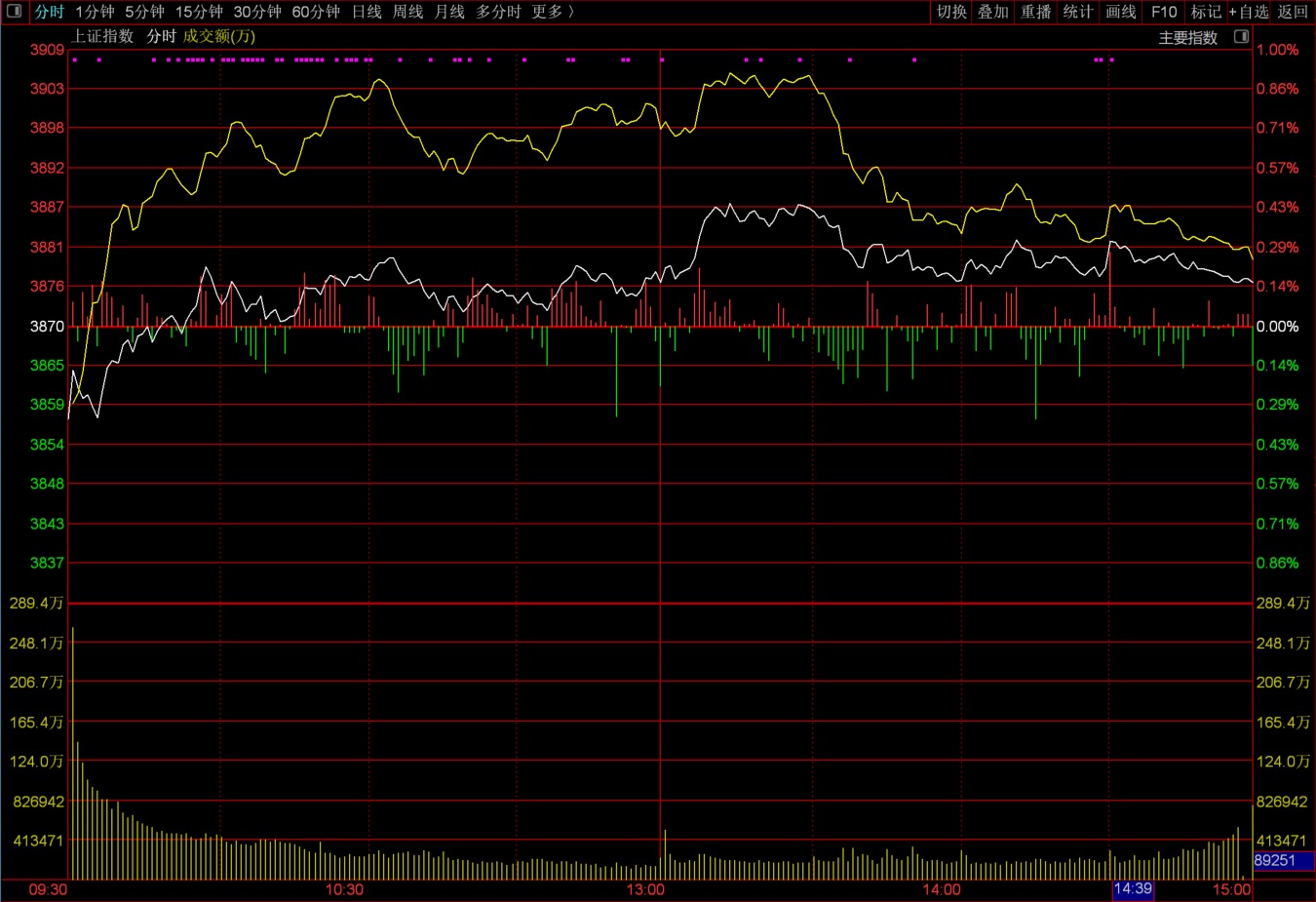Click the panel toggle icon at top-left
1316x902 pixels.
pyautogui.click(x=14, y=12)
